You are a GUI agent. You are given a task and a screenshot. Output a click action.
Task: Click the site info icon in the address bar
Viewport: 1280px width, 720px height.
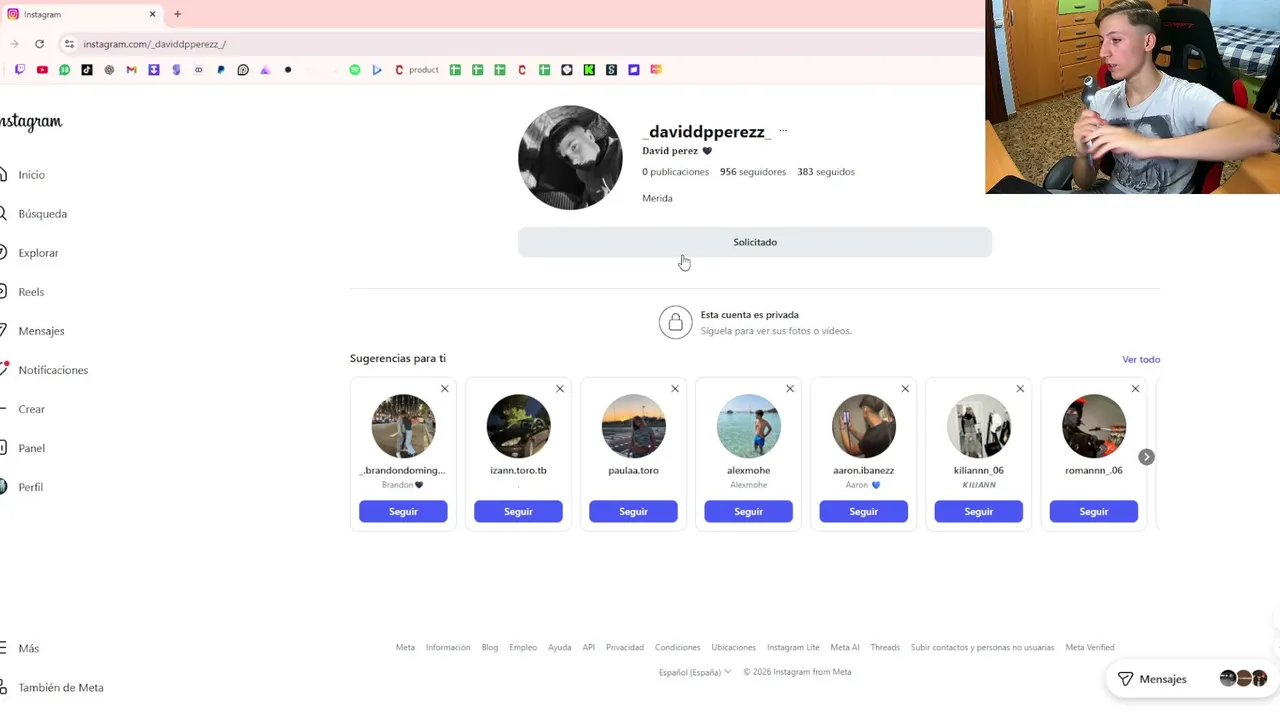tap(69, 44)
